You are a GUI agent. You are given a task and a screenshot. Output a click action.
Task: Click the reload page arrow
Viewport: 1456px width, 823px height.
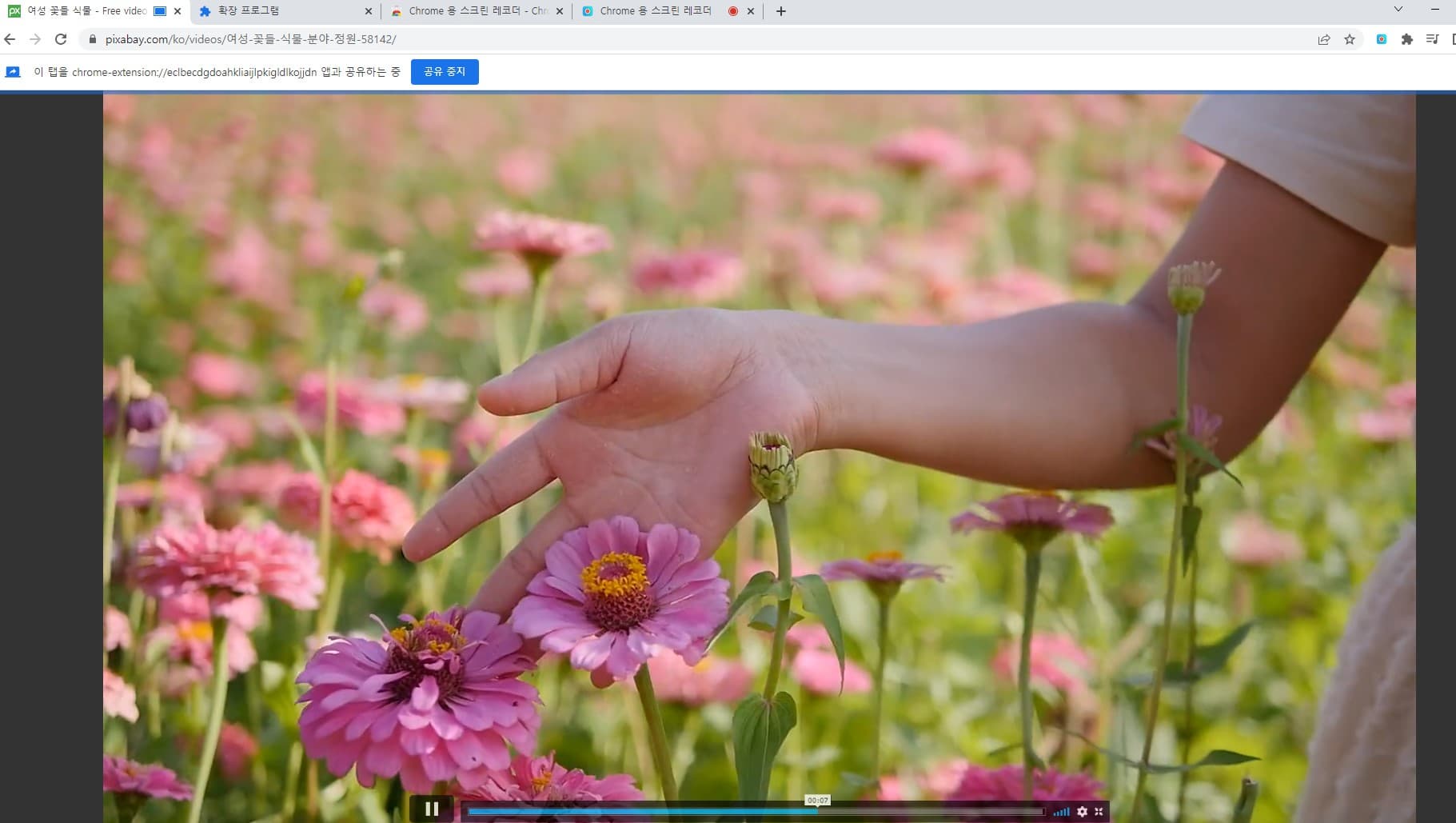(x=60, y=38)
